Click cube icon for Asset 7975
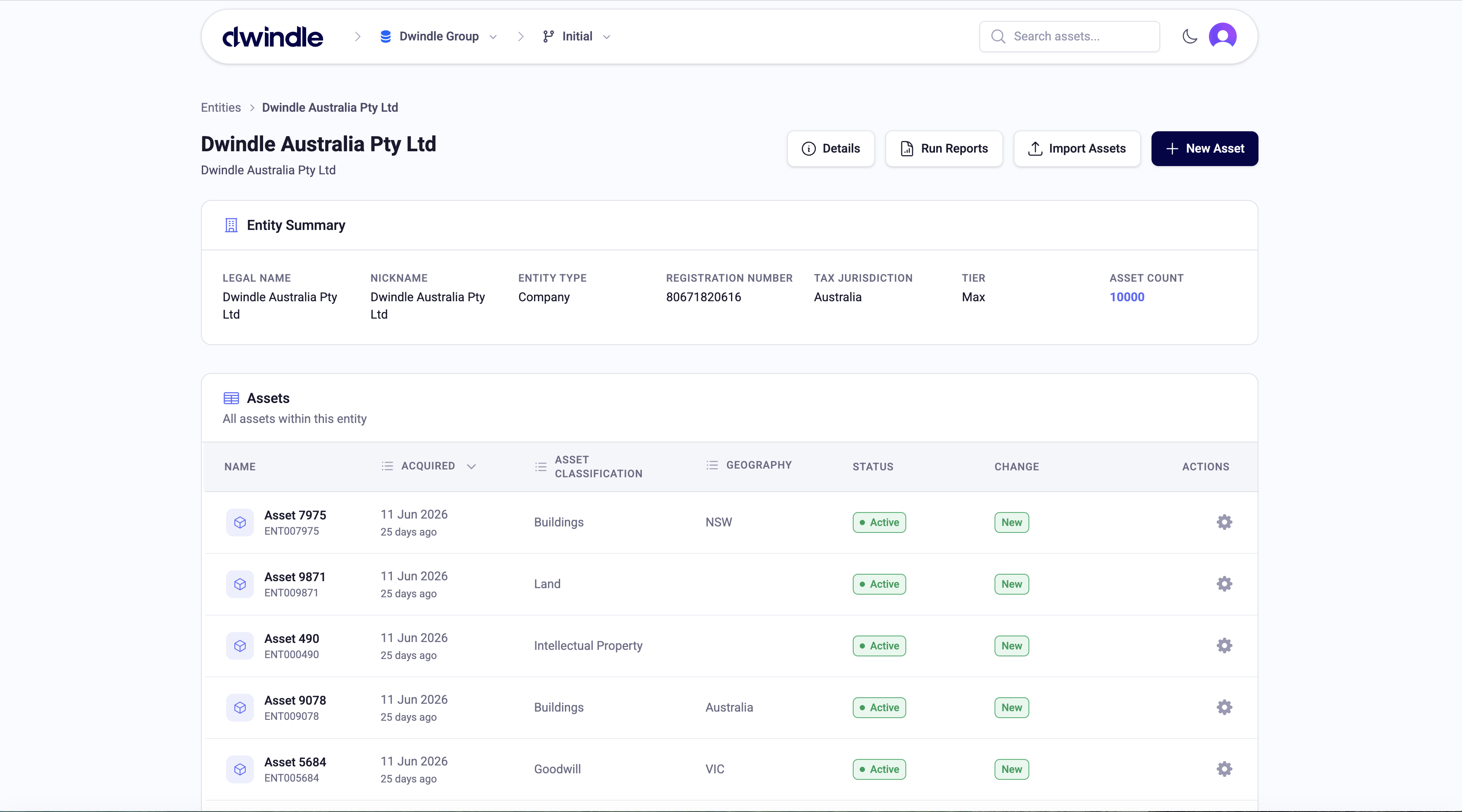 click(240, 522)
